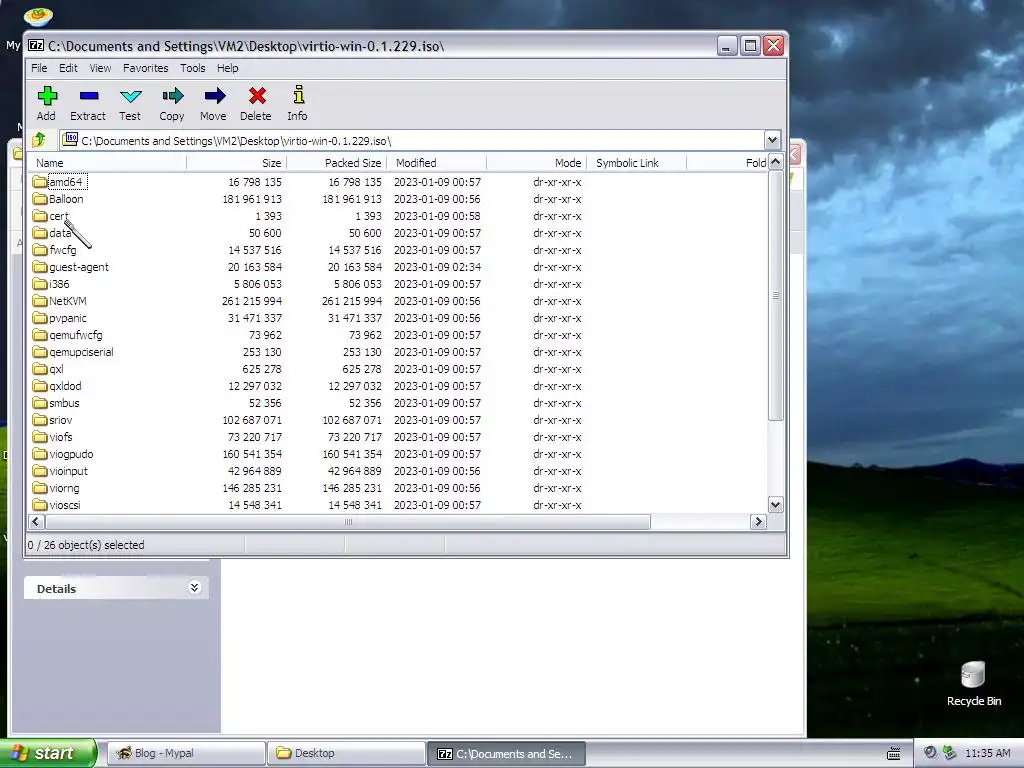This screenshot has width=1024, height=768.
Task: Select the viorng folder icon
Action: pos(40,487)
